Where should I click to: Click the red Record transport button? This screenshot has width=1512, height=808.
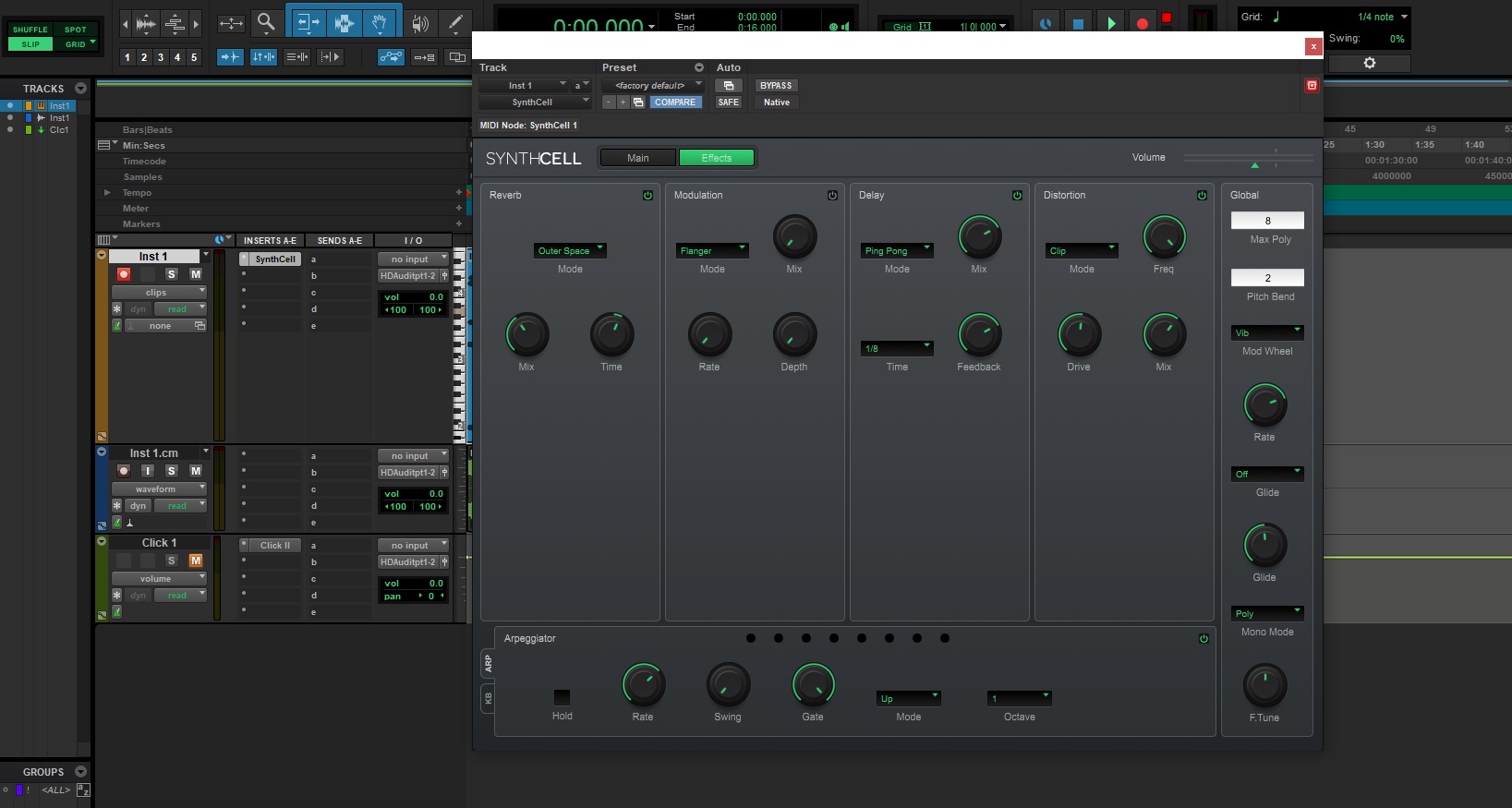tap(1143, 23)
